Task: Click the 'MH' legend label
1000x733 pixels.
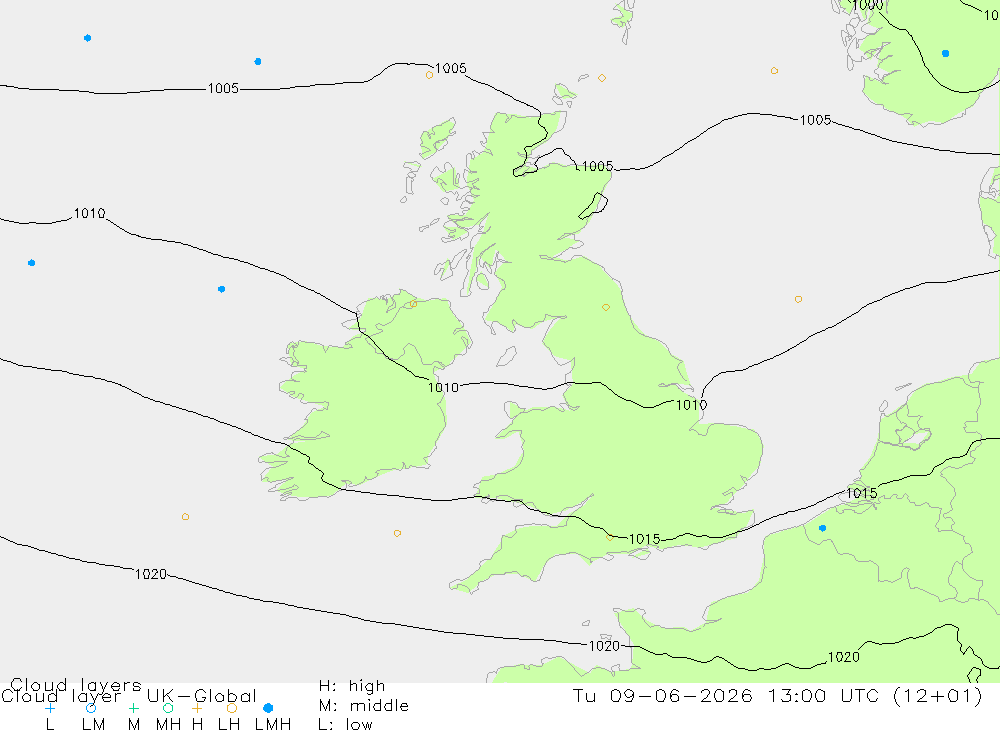Action: coord(168,725)
